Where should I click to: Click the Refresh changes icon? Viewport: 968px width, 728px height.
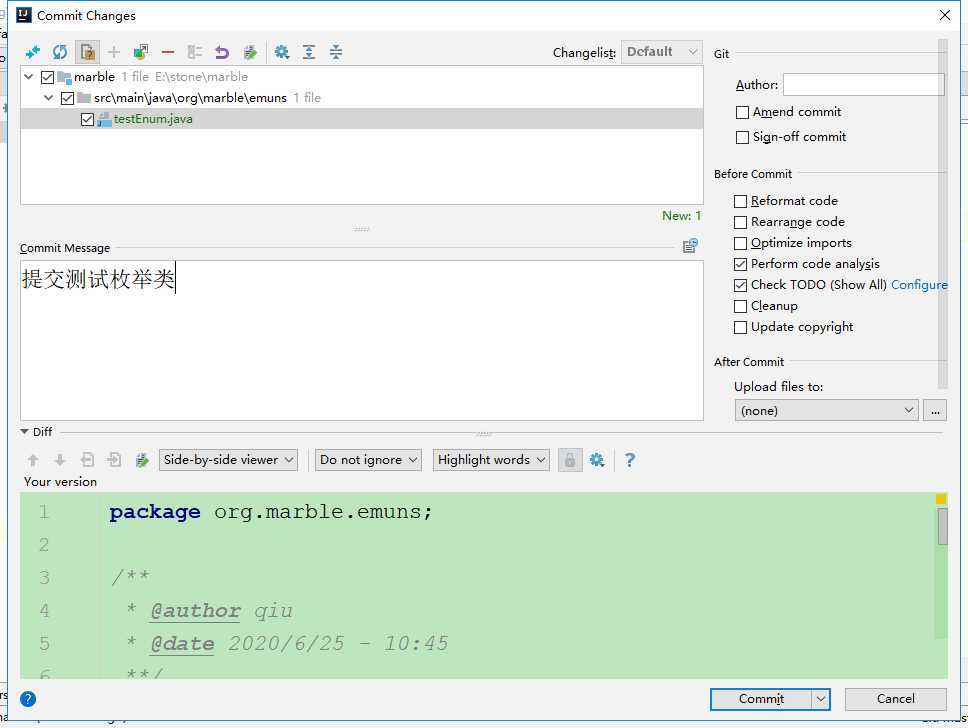click(x=60, y=52)
